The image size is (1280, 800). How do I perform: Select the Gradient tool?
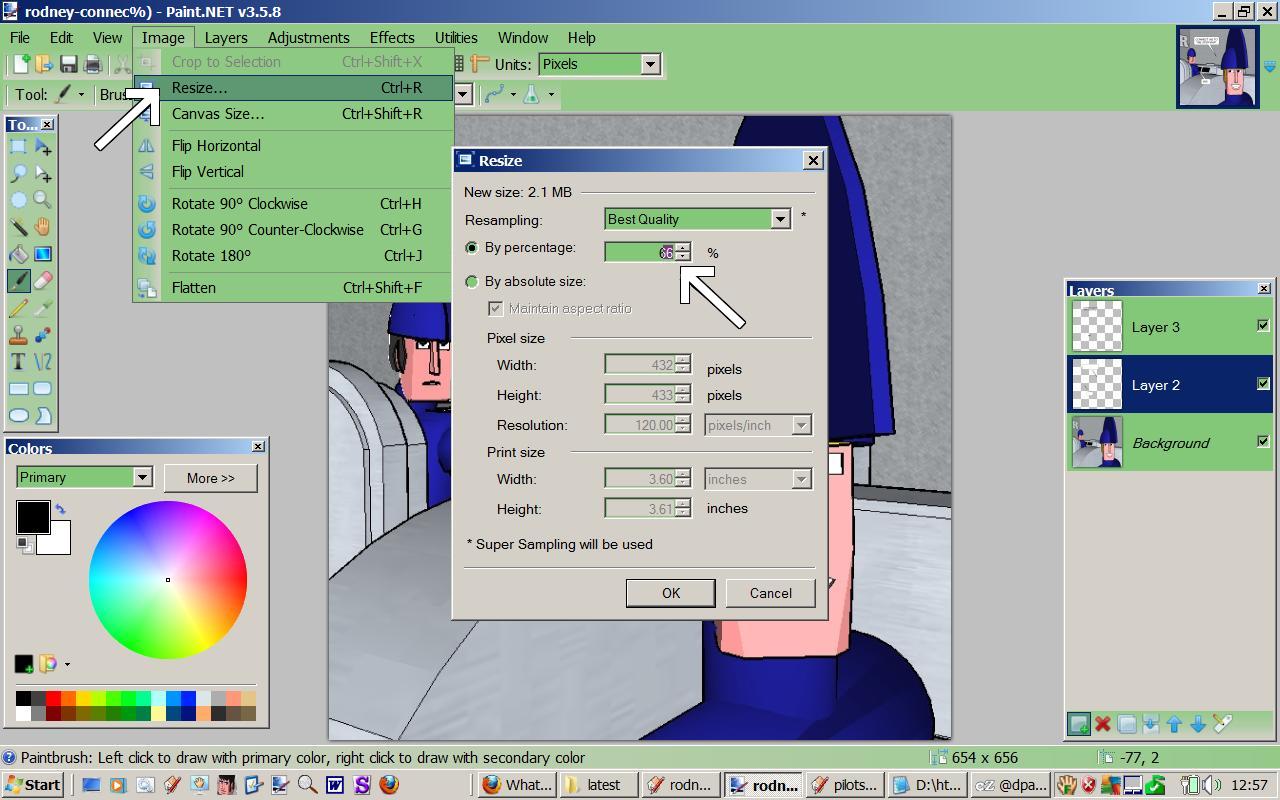tap(43, 254)
